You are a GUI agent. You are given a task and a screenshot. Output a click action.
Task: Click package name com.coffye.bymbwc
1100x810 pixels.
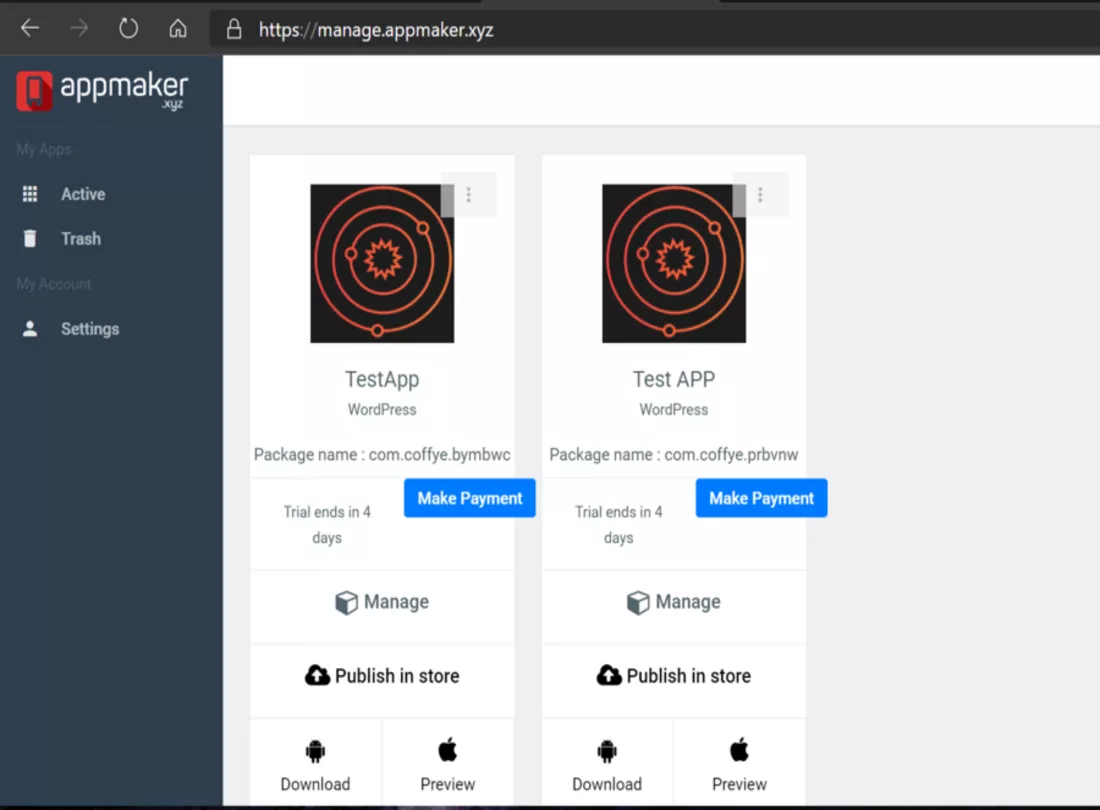tap(440, 454)
